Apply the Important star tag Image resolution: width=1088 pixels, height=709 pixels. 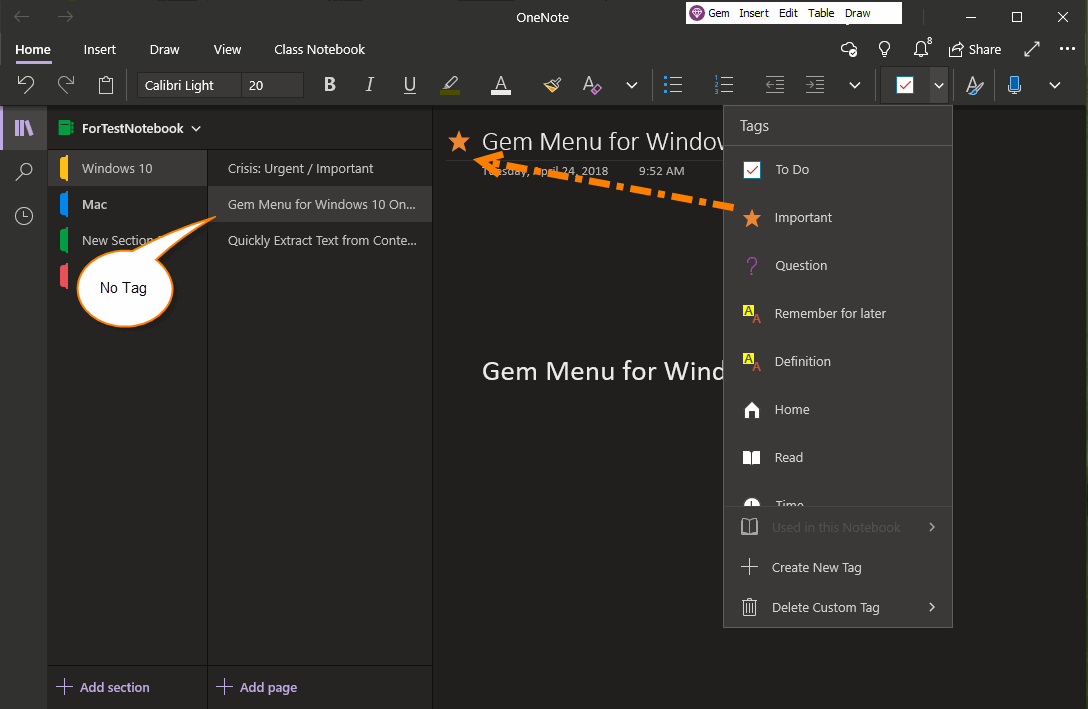pos(838,217)
